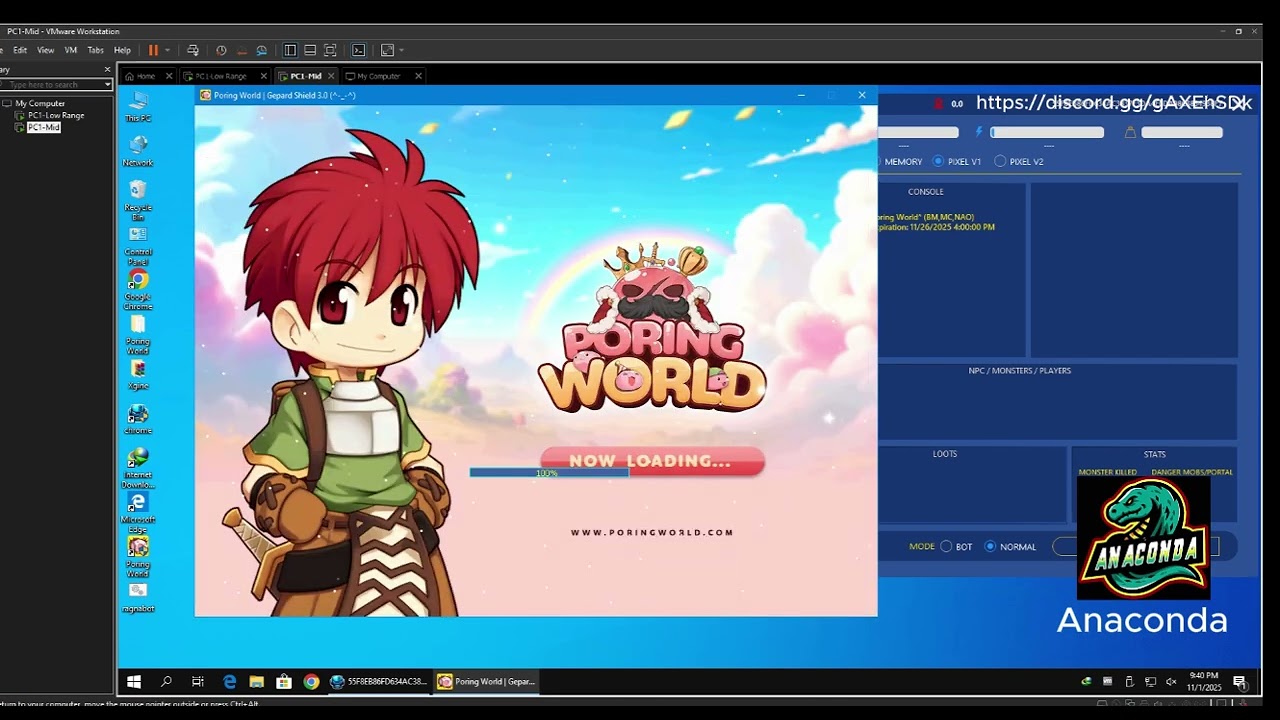Open the Edit menu in VMware
The image size is (1280, 720).
pos(20,50)
